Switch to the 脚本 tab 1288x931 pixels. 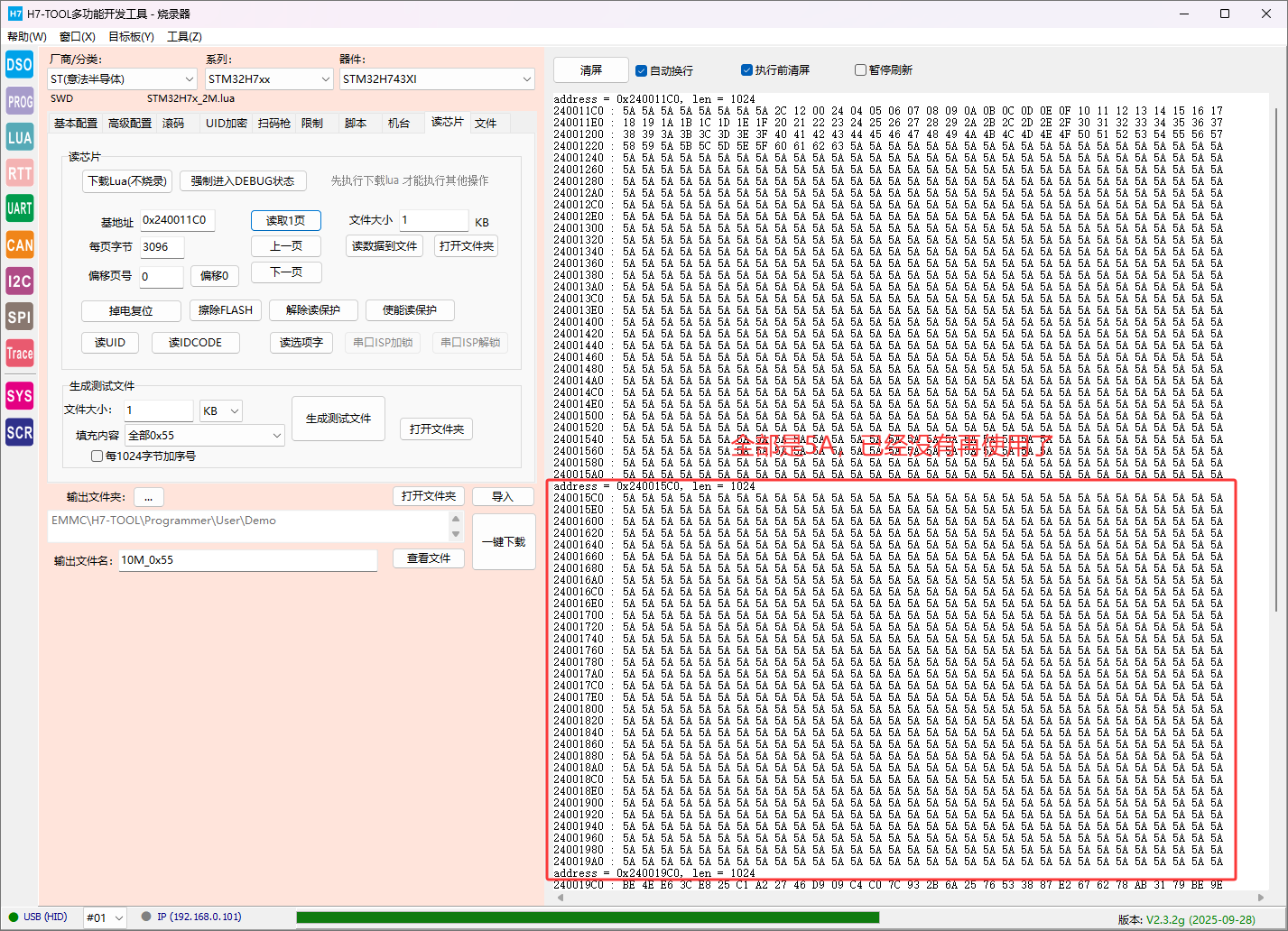click(x=356, y=124)
